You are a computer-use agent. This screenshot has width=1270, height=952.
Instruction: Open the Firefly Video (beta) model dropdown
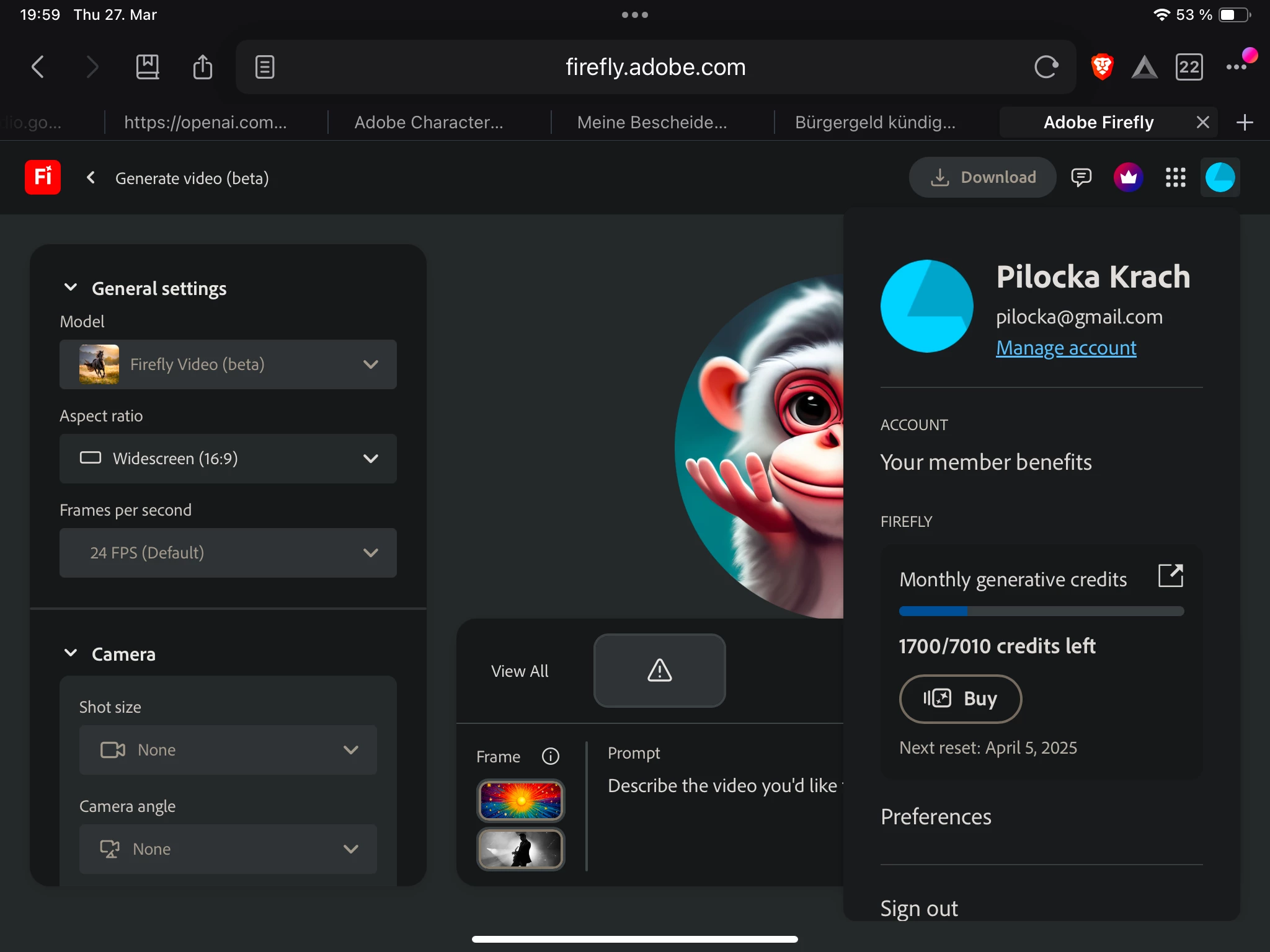[x=228, y=364]
